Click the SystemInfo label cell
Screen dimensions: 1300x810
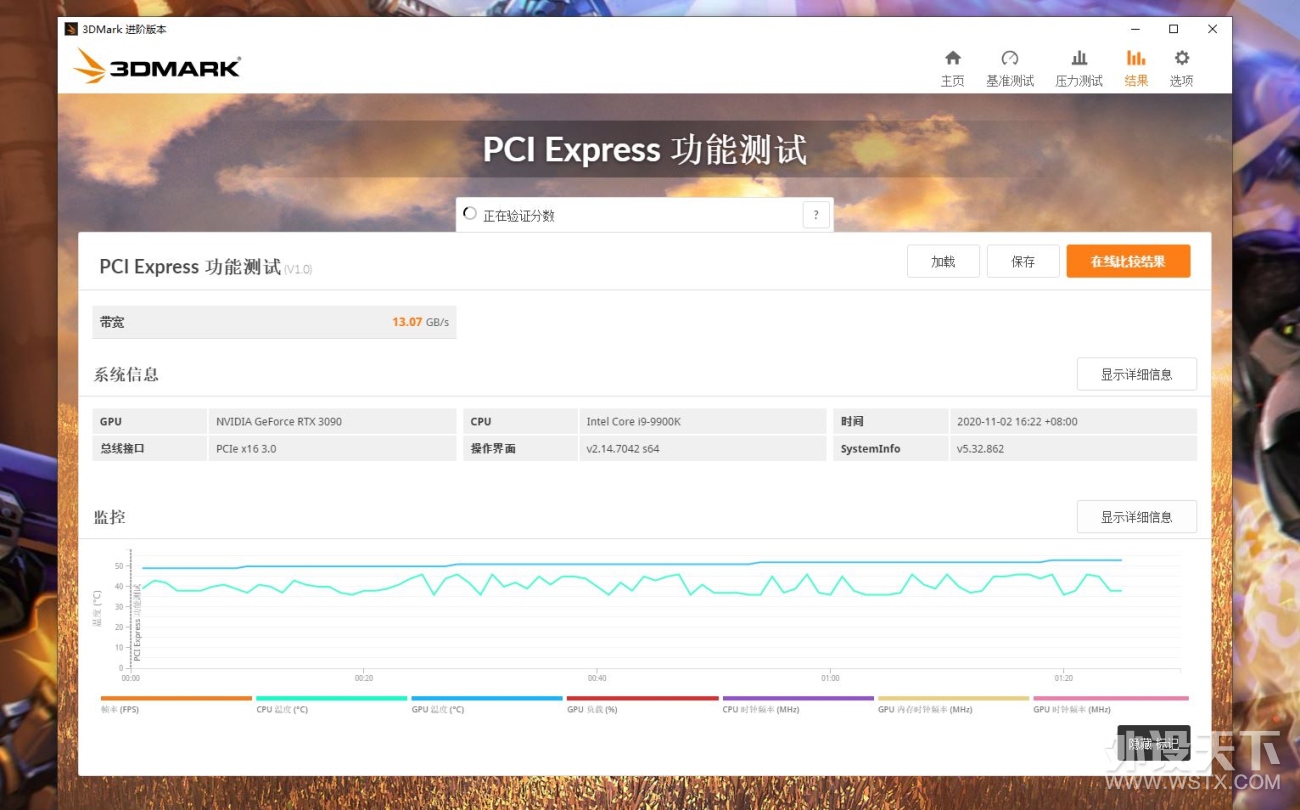click(891, 448)
